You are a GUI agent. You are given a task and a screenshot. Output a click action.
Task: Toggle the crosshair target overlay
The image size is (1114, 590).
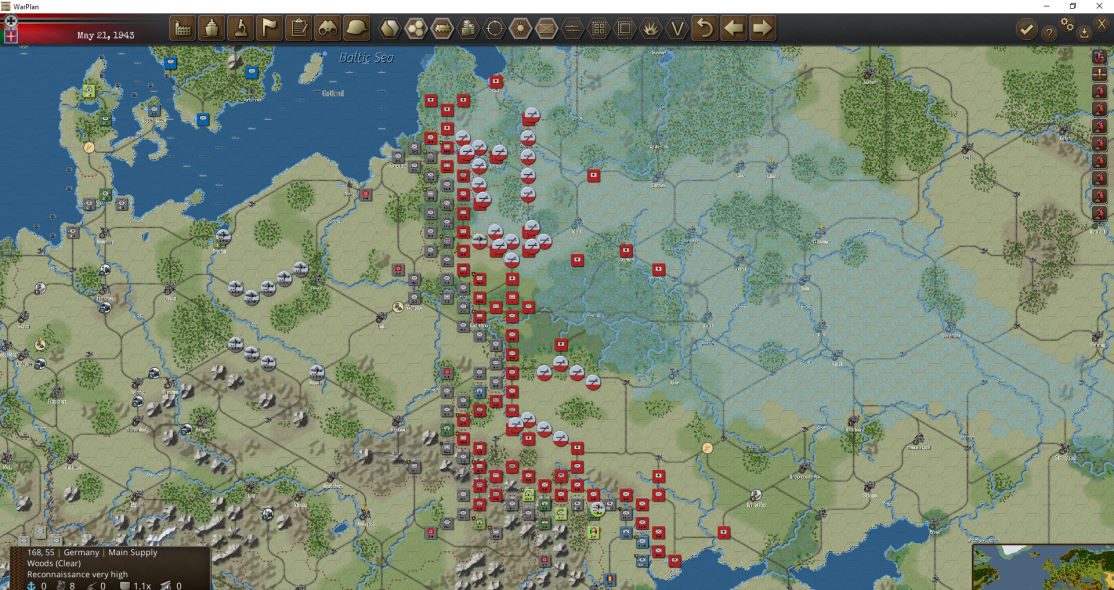pos(494,29)
